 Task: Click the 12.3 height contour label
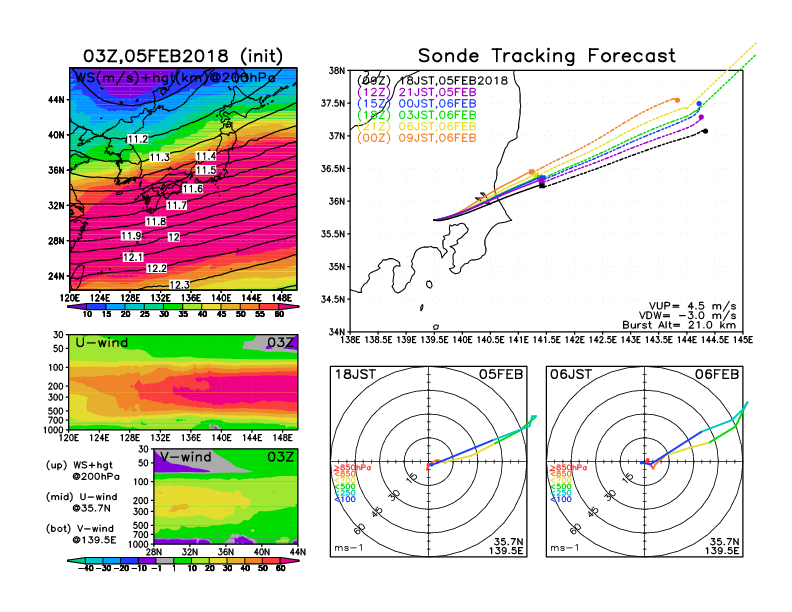coord(179,285)
